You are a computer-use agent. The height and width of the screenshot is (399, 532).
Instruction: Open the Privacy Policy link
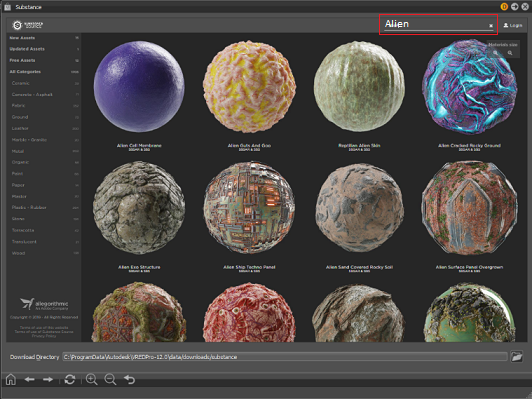(x=44, y=336)
